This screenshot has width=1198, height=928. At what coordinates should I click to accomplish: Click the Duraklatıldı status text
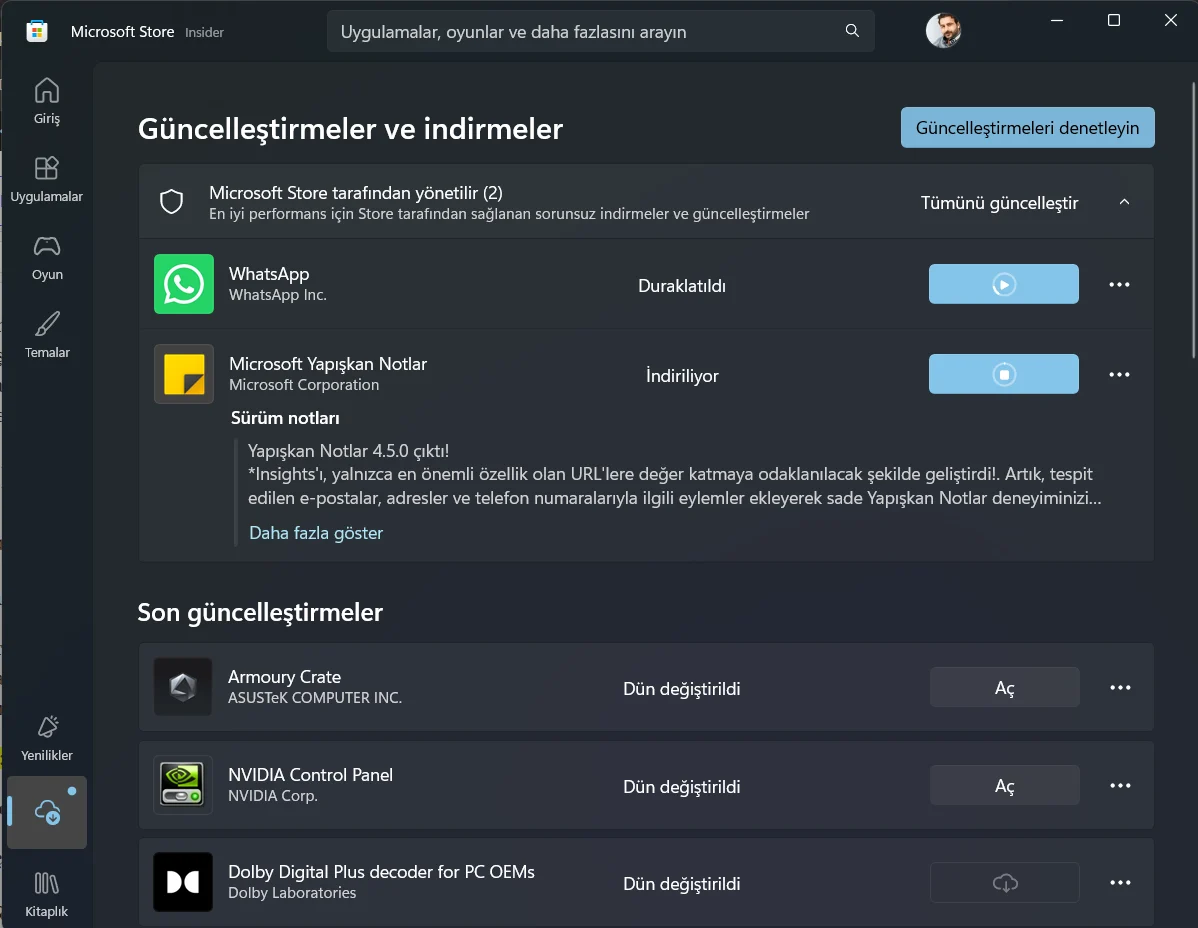pos(682,286)
